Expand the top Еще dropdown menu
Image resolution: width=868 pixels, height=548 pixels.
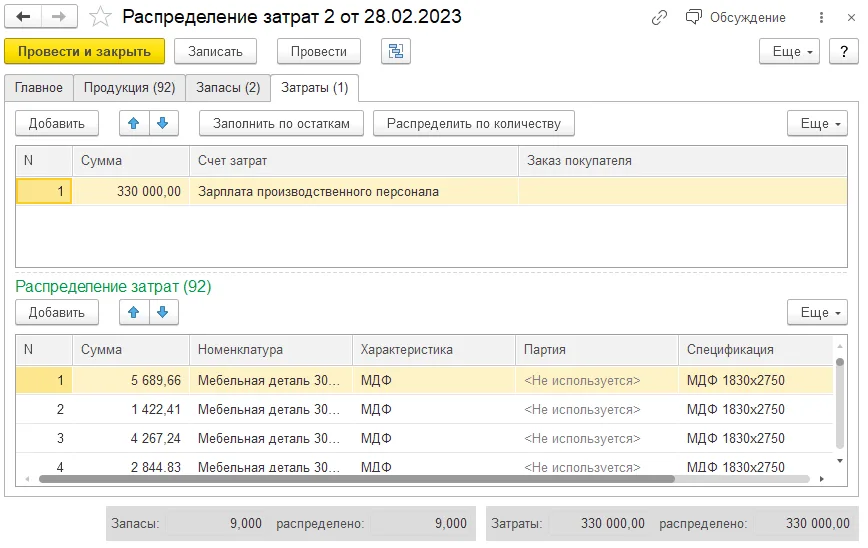[x=789, y=51]
